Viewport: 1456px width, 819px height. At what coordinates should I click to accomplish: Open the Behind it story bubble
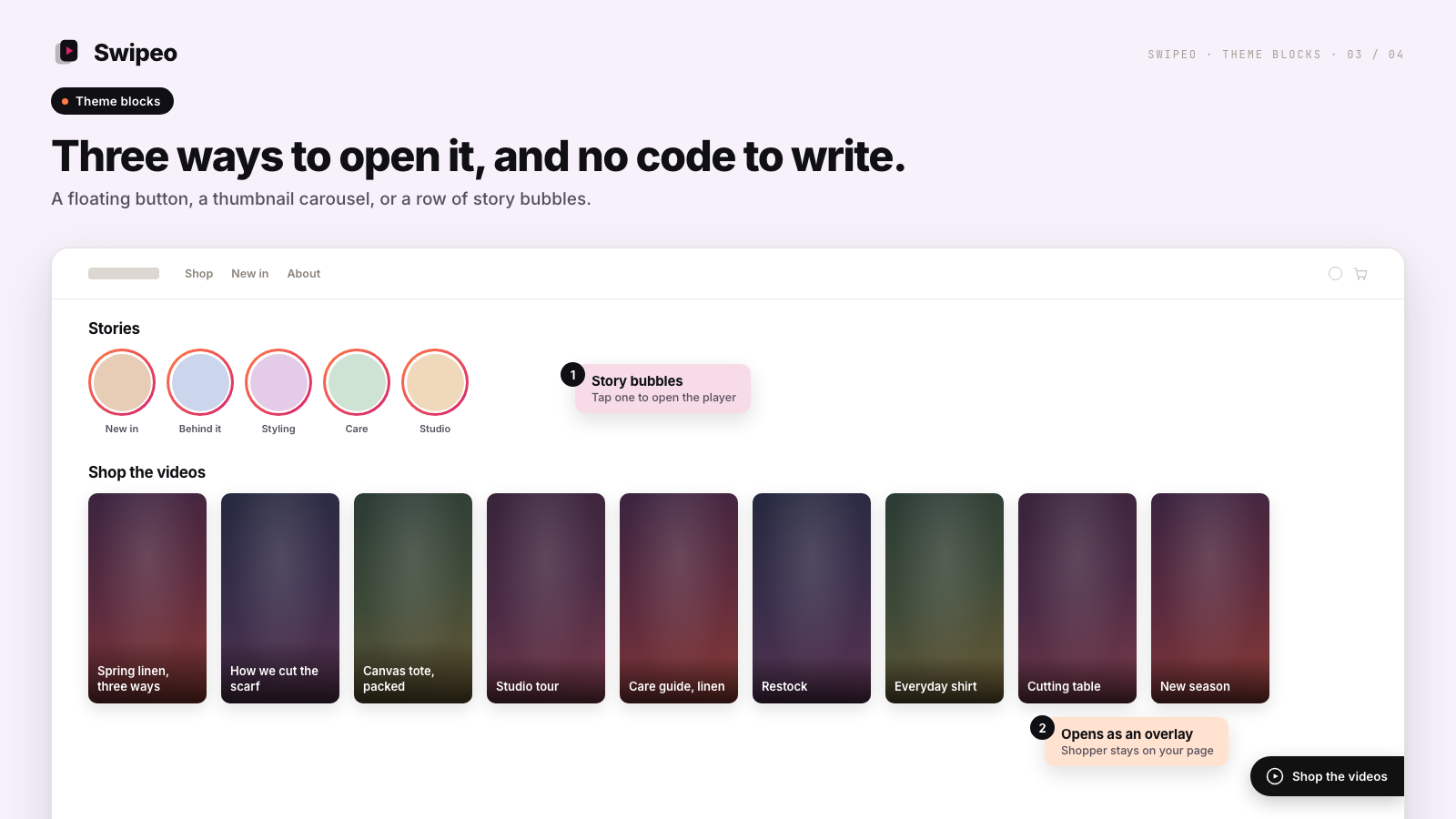pyautogui.click(x=200, y=382)
